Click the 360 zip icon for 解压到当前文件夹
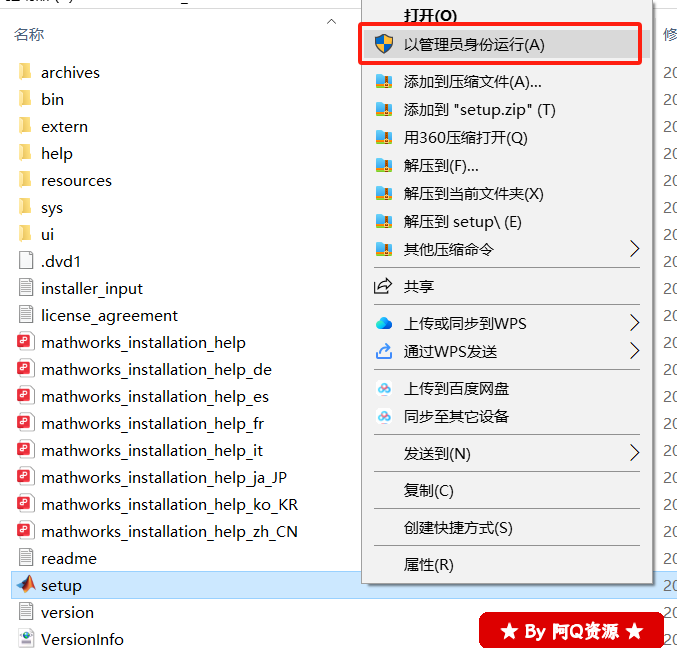 click(x=384, y=193)
